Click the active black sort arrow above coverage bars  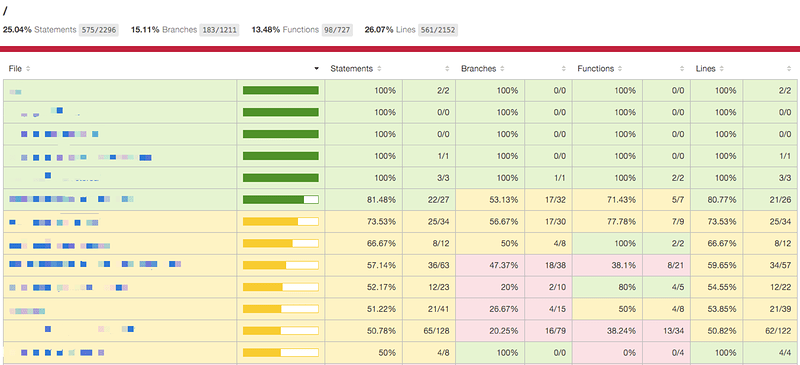coord(317,69)
